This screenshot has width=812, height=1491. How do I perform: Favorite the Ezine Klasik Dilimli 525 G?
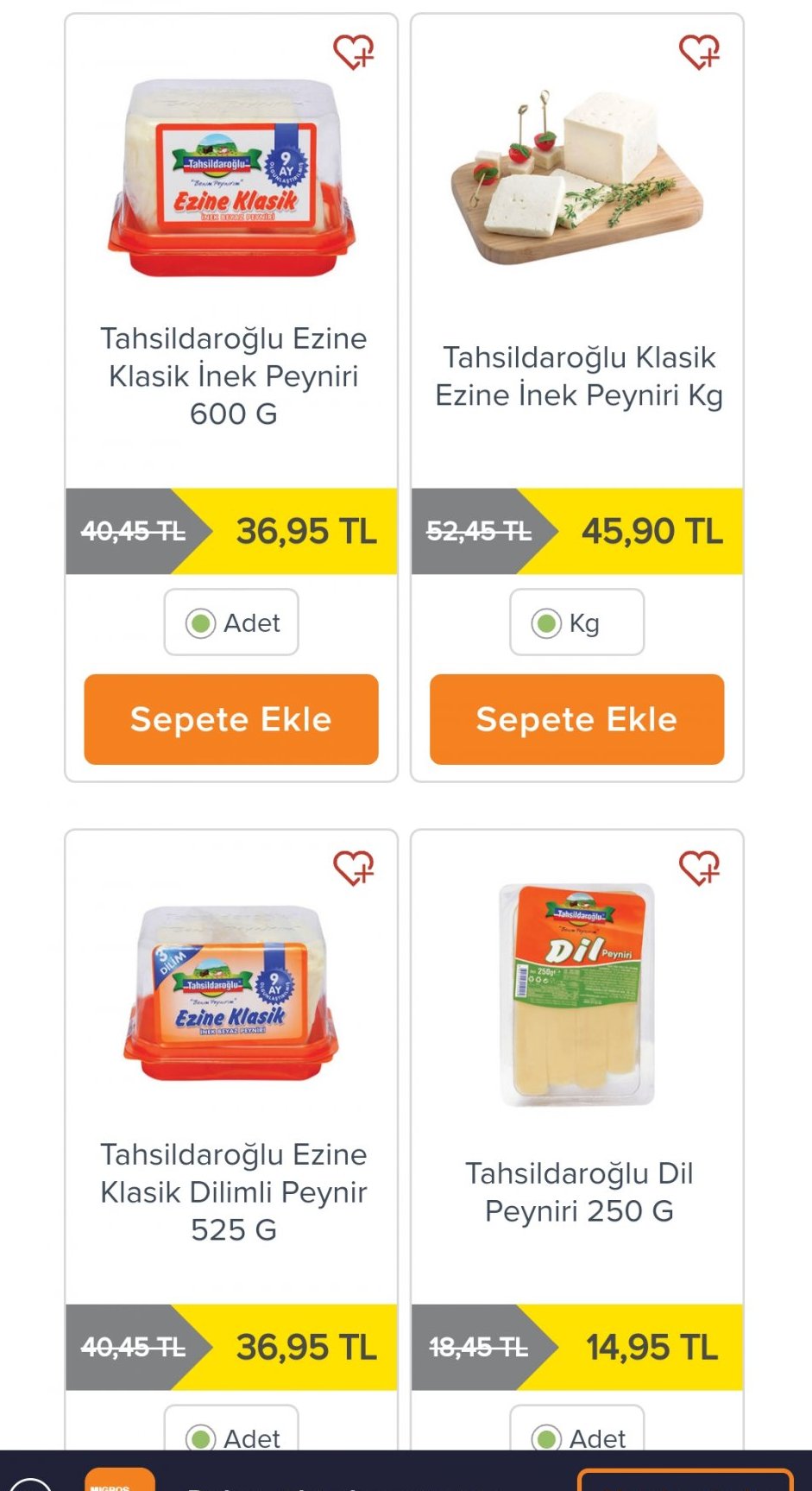(354, 869)
